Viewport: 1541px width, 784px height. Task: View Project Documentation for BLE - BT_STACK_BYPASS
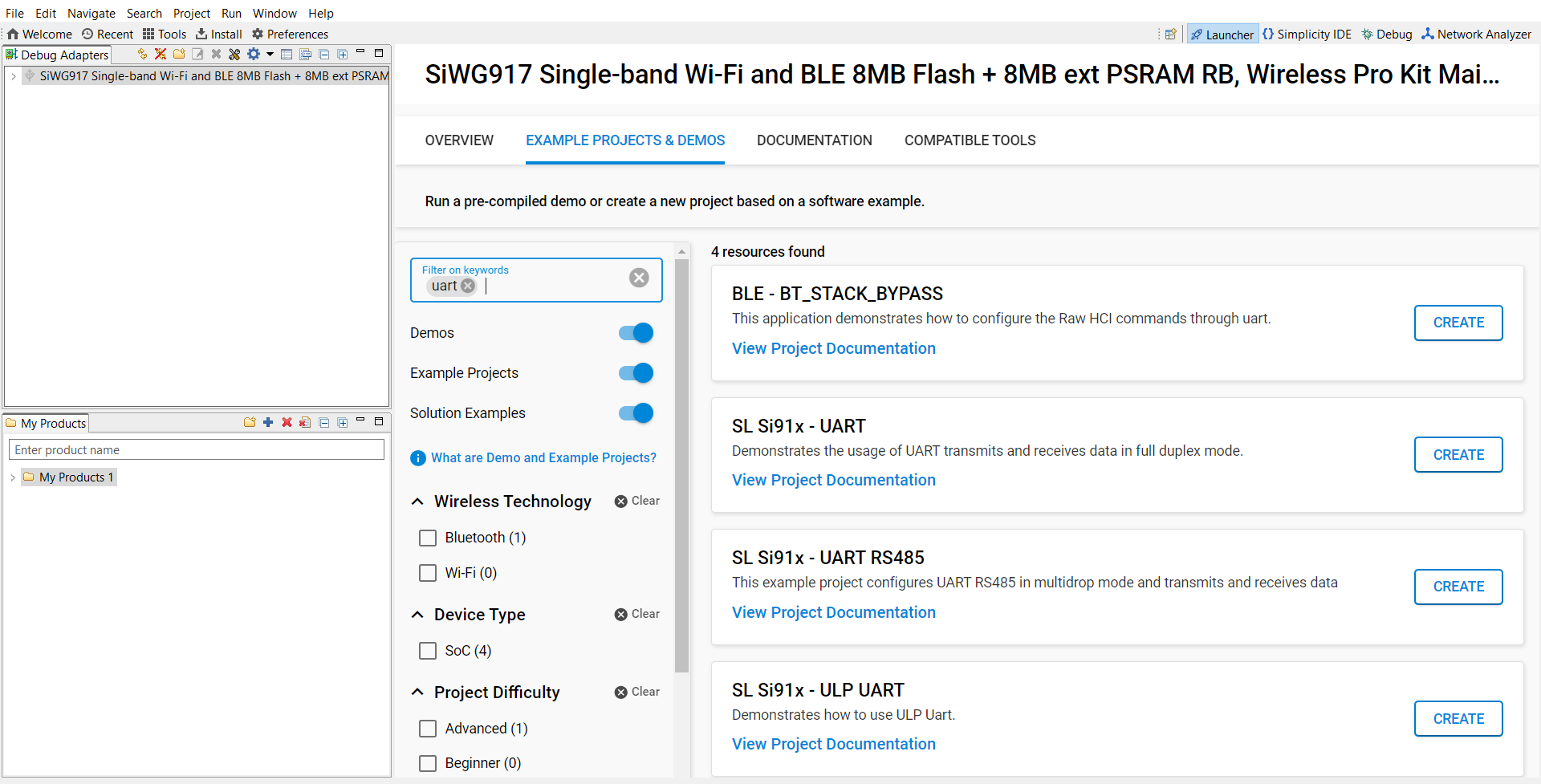(x=833, y=348)
